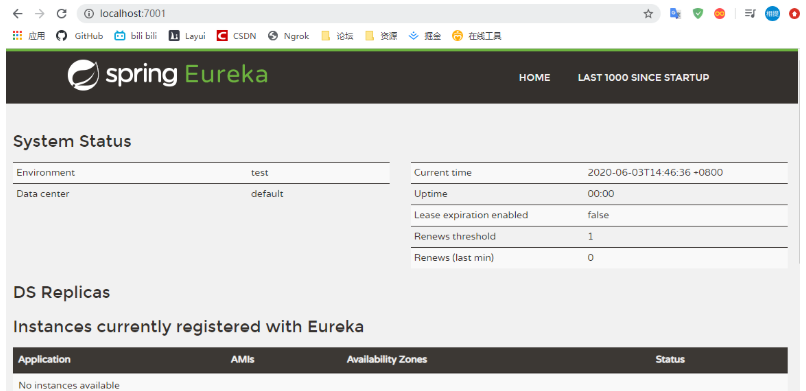Click the Application column header
Viewport: 806px width, 391px height.
[44, 359]
